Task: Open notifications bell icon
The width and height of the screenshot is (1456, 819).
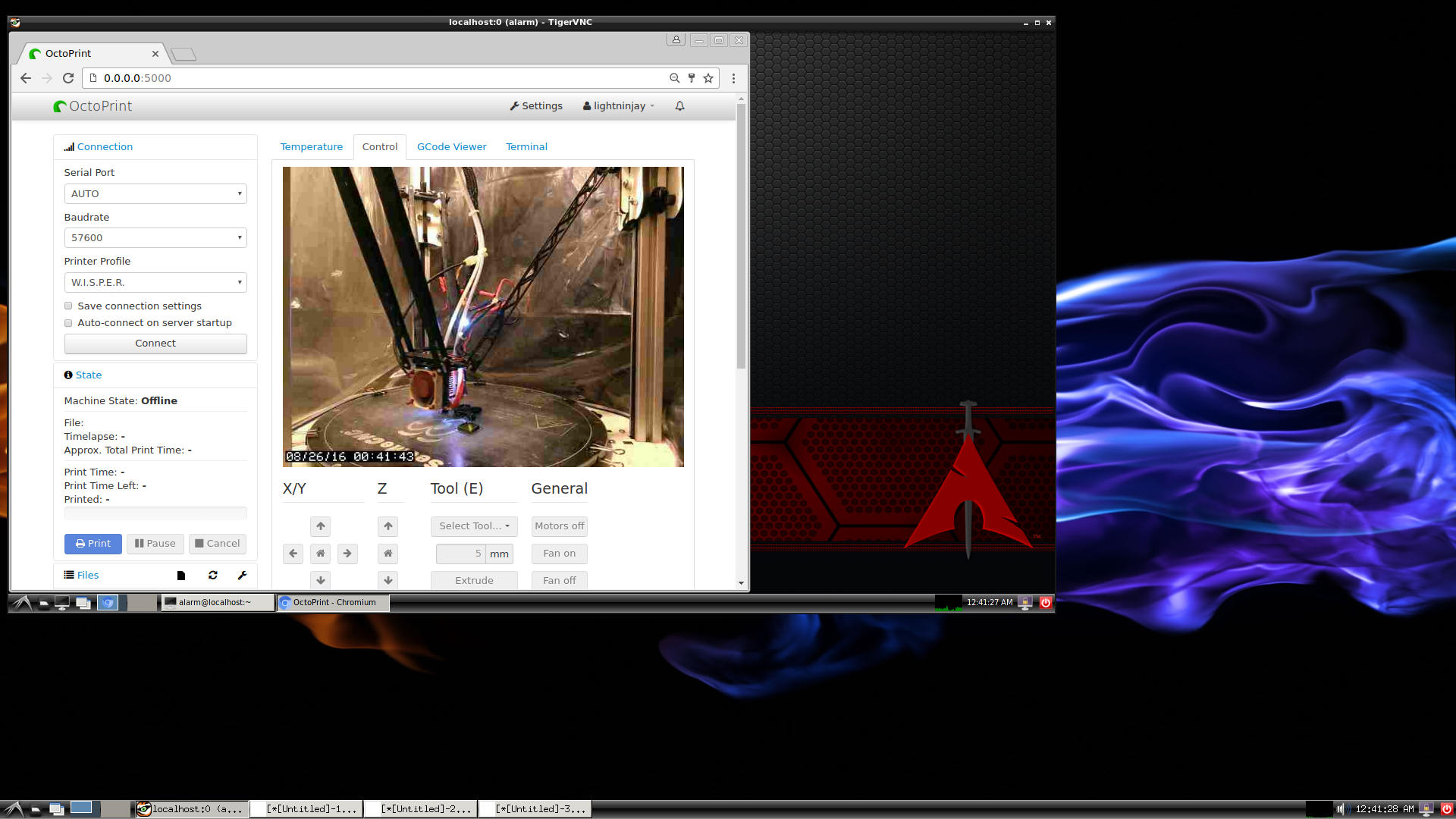Action: (679, 106)
